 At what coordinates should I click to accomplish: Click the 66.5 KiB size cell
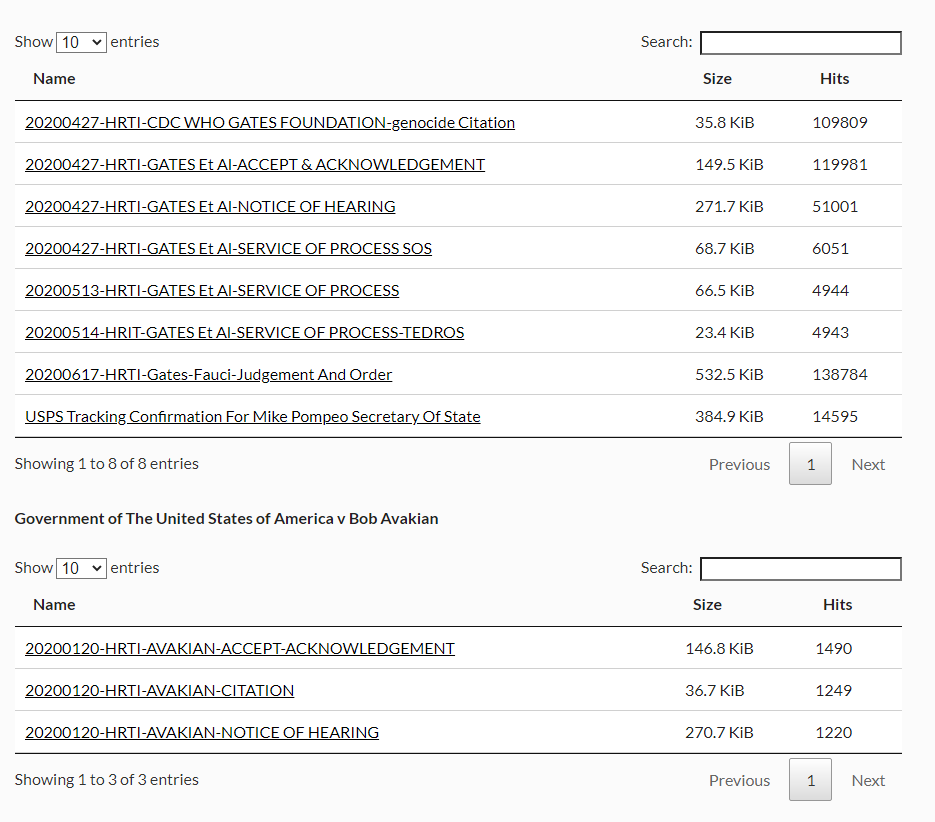pyautogui.click(x=725, y=291)
